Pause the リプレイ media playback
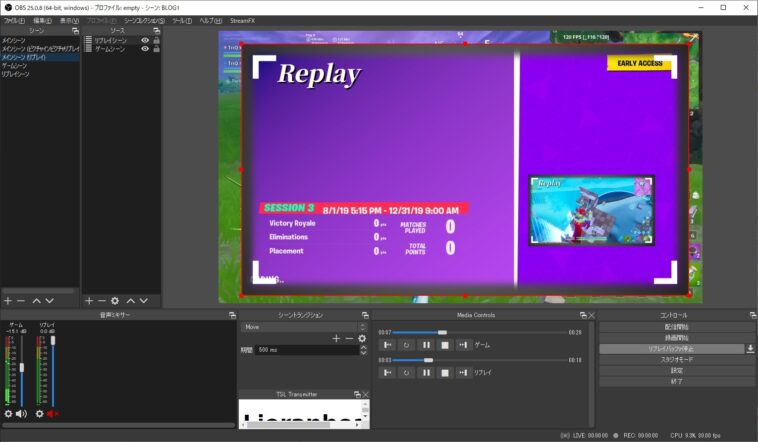This screenshot has height=442, width=758. coord(426,372)
